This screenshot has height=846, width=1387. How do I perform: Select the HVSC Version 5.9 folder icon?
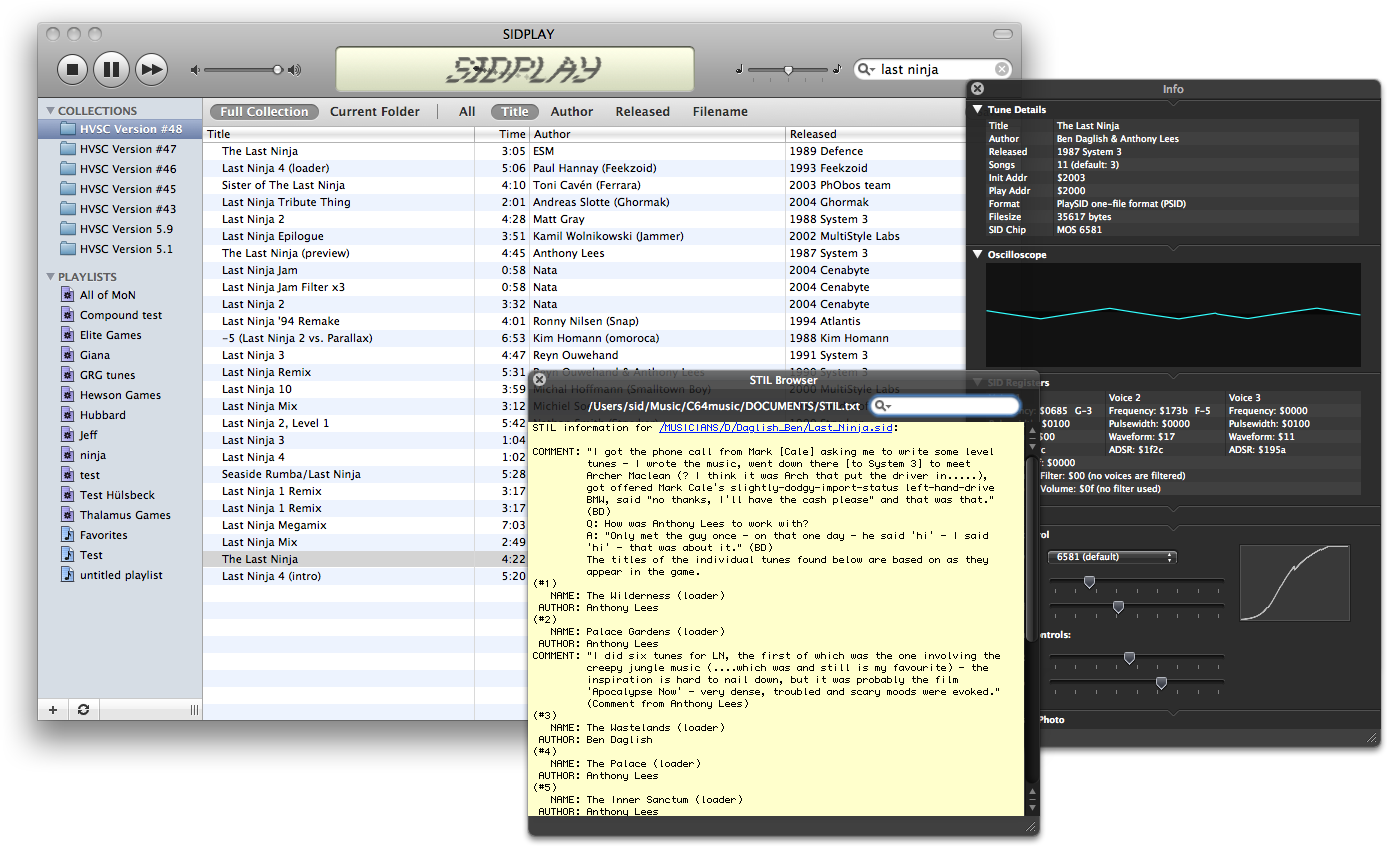pyautogui.click(x=68, y=229)
